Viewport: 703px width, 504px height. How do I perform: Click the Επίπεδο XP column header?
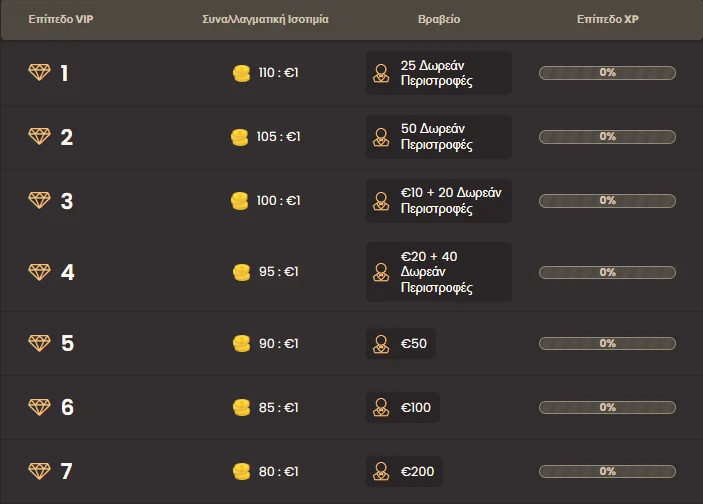point(607,19)
